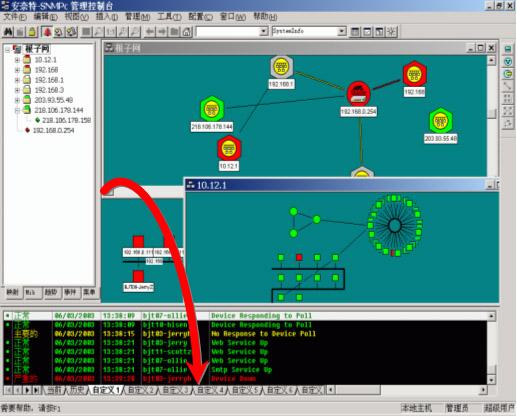
Task: Click the red bell alarm toolbar icon
Action: [47, 32]
